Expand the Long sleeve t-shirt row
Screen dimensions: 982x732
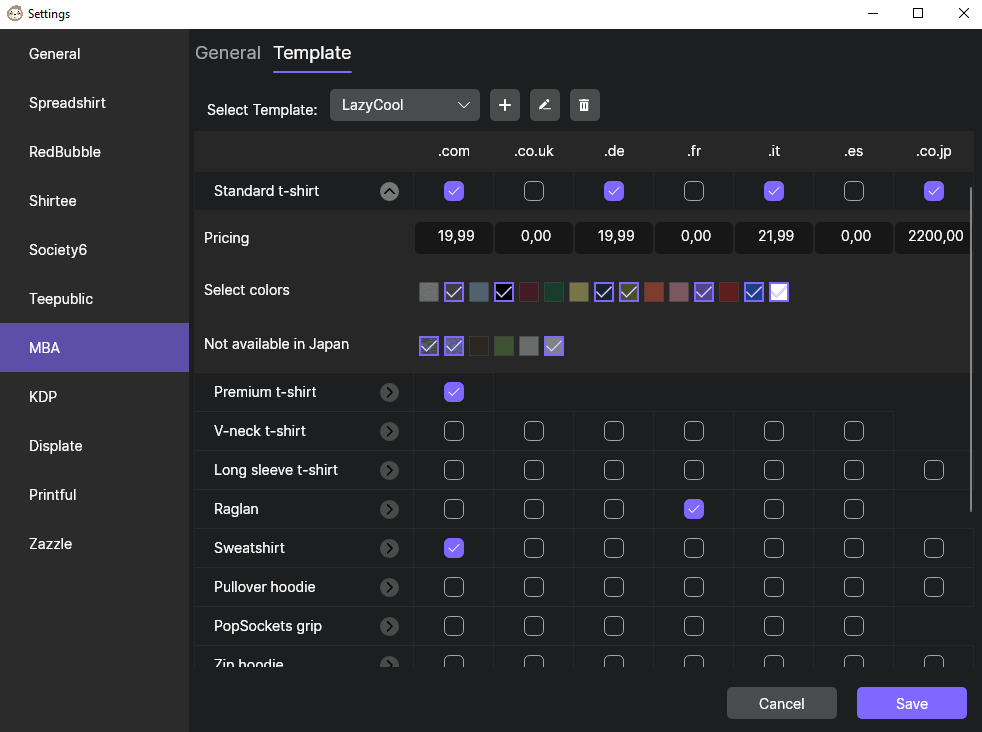coord(390,470)
